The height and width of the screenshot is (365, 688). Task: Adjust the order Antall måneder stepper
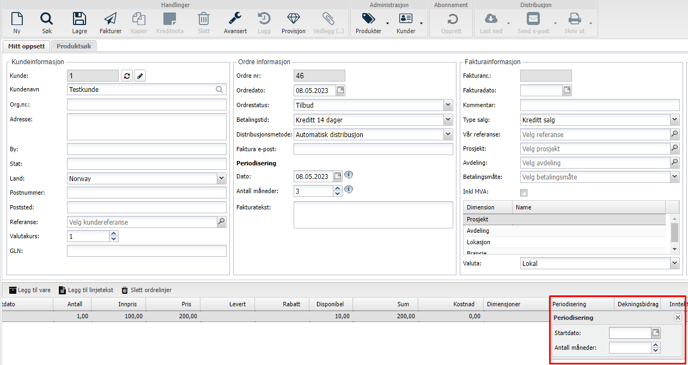point(337,191)
